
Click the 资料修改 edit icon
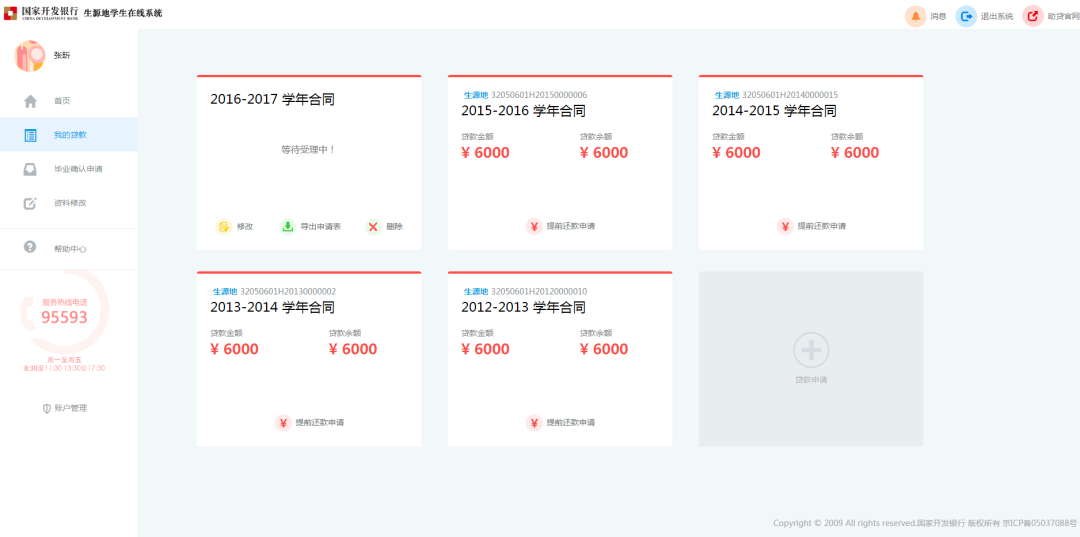click(30, 203)
